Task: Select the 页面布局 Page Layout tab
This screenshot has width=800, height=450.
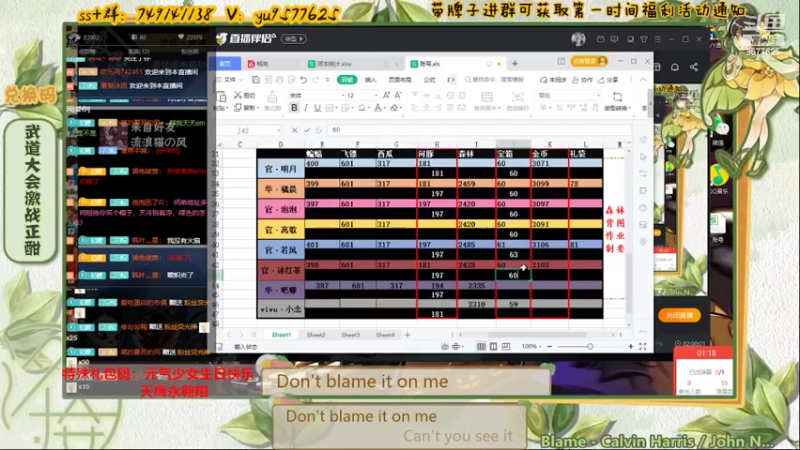Action: coord(399,80)
